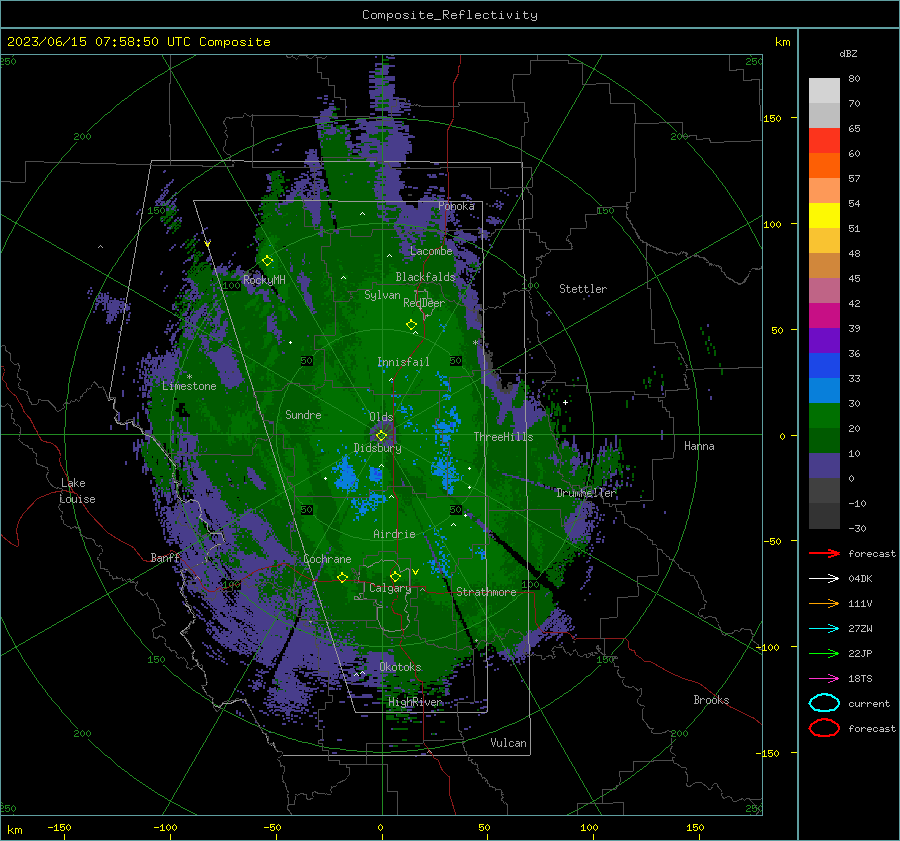Click the Sundre city label
Image resolution: width=900 pixels, height=841 pixels.
(303, 414)
